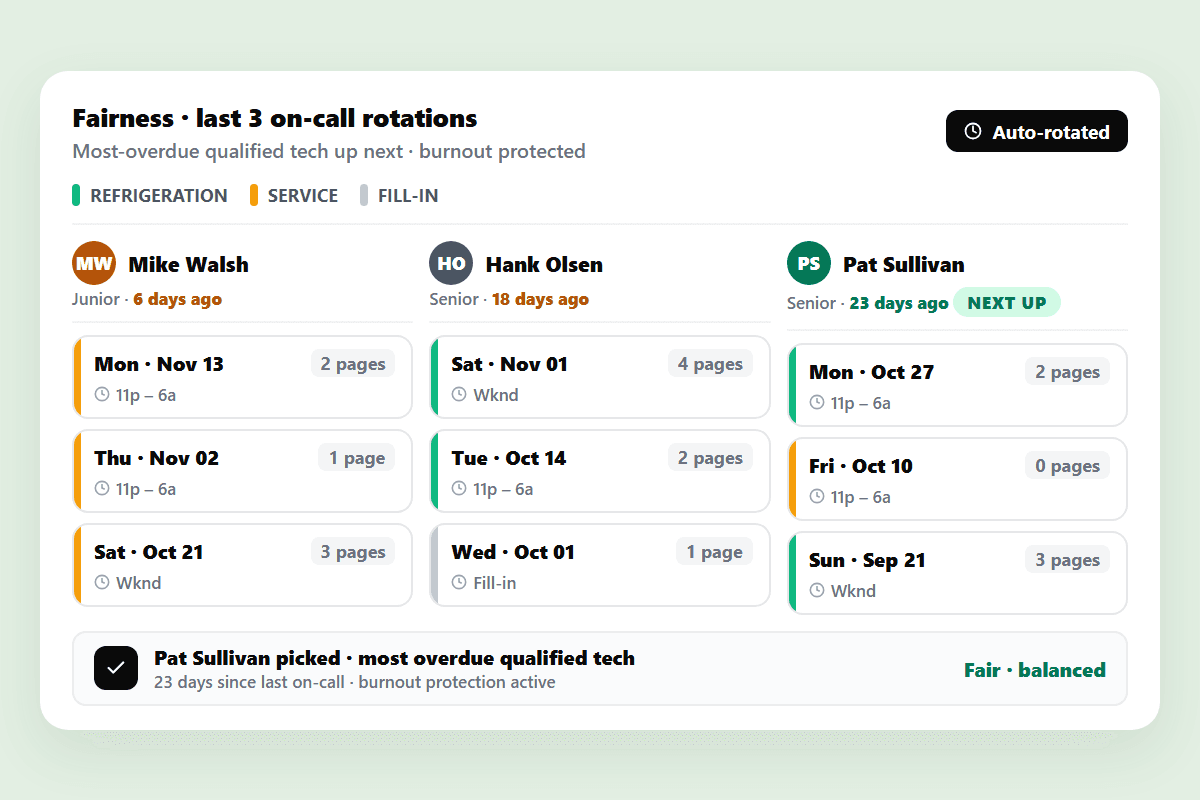Click the clock icon on the Sun Sep 21 card
The height and width of the screenshot is (800, 1200).
click(817, 590)
